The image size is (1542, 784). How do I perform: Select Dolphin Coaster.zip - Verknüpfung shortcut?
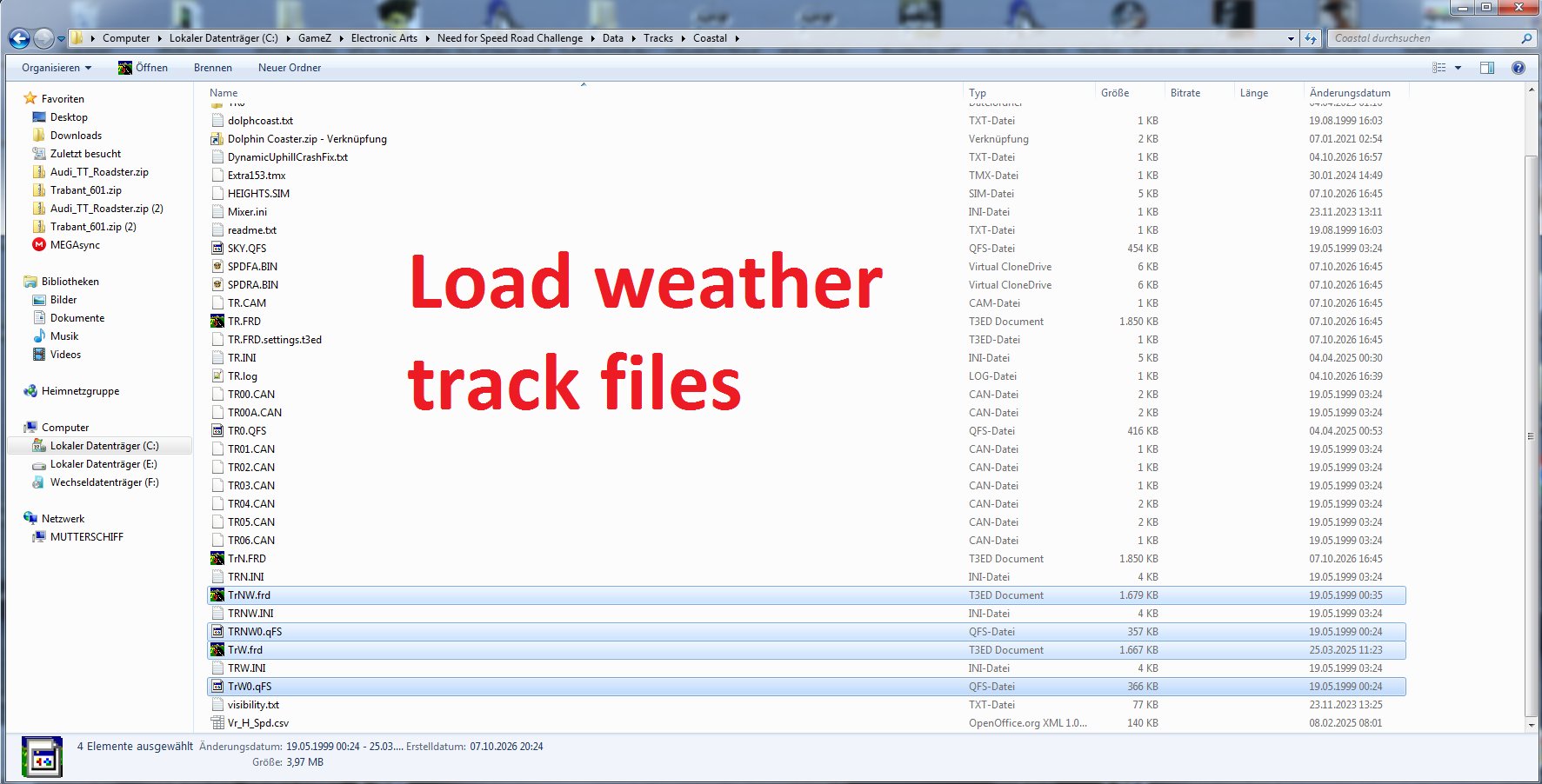[x=307, y=139]
